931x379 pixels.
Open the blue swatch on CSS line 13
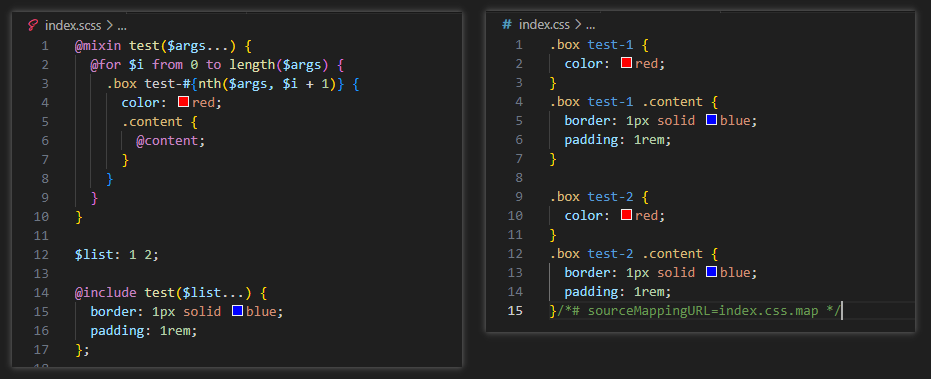pos(711,272)
